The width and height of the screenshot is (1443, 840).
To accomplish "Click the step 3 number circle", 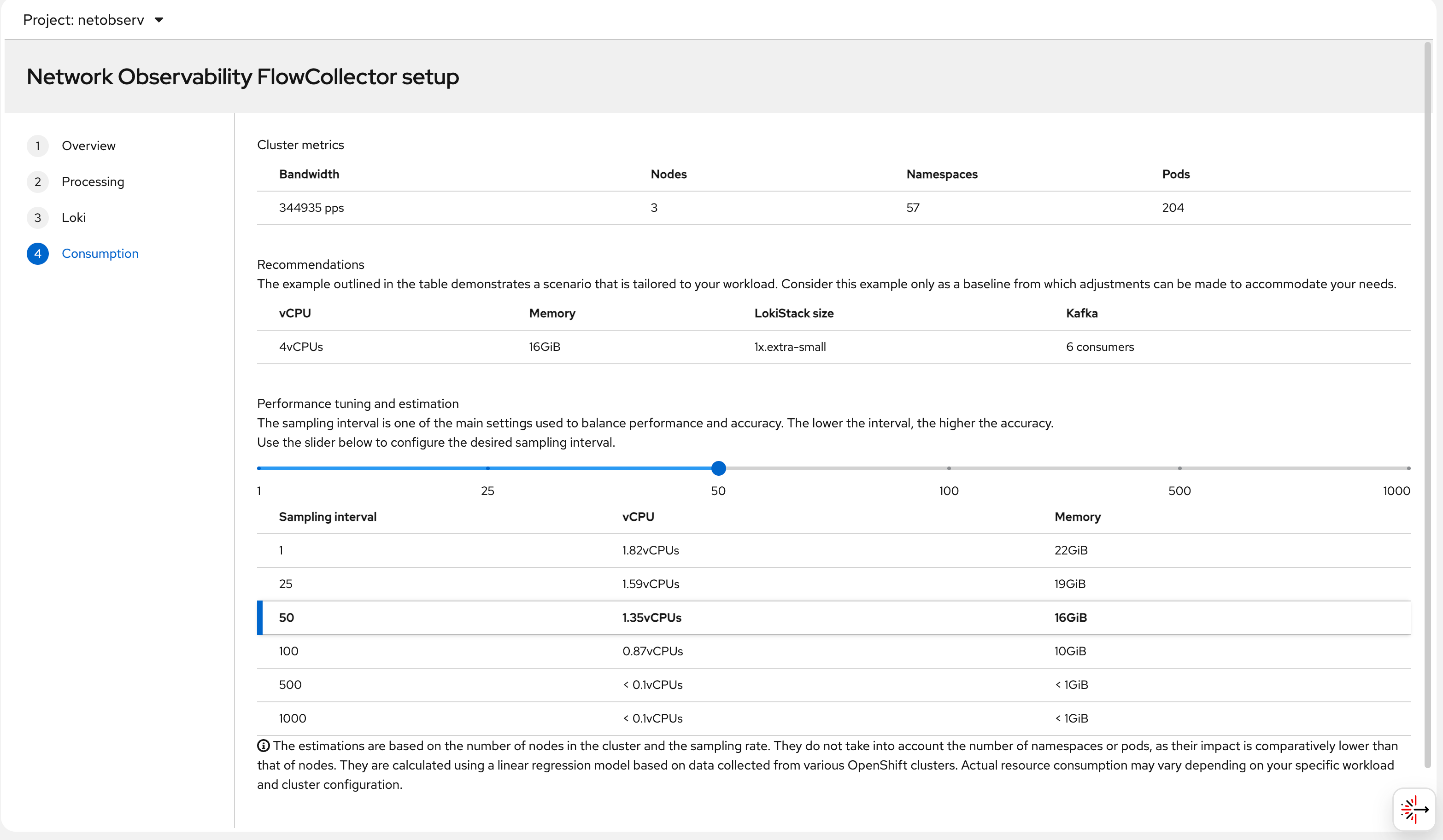I will (x=38, y=217).
